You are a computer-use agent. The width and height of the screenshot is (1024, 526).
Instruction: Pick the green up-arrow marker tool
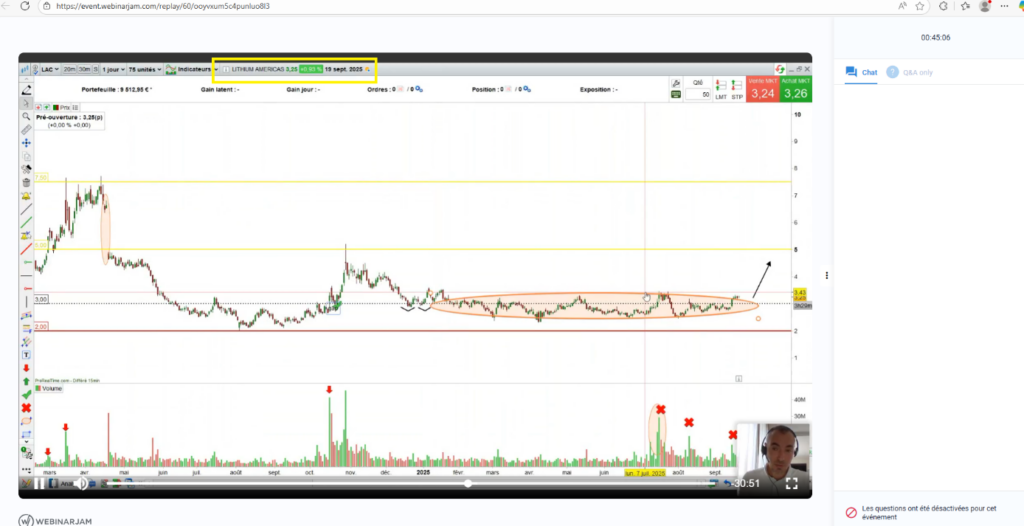click(26, 382)
